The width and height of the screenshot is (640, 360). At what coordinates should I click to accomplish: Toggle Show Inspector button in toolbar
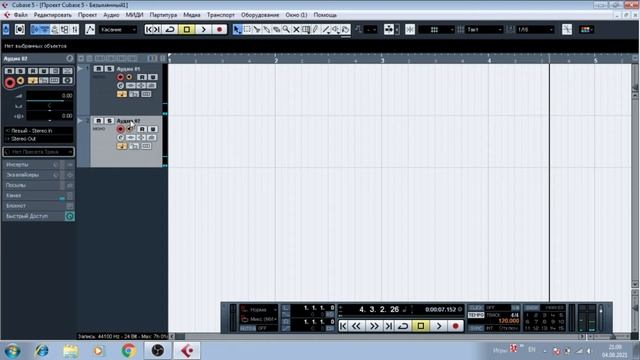(35, 29)
